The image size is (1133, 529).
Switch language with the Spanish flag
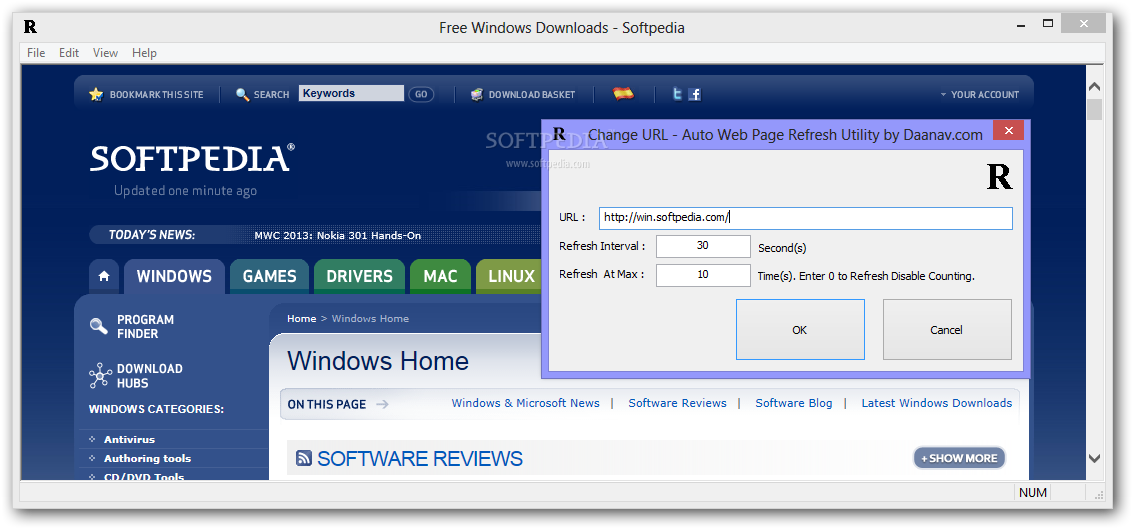pyautogui.click(x=623, y=93)
